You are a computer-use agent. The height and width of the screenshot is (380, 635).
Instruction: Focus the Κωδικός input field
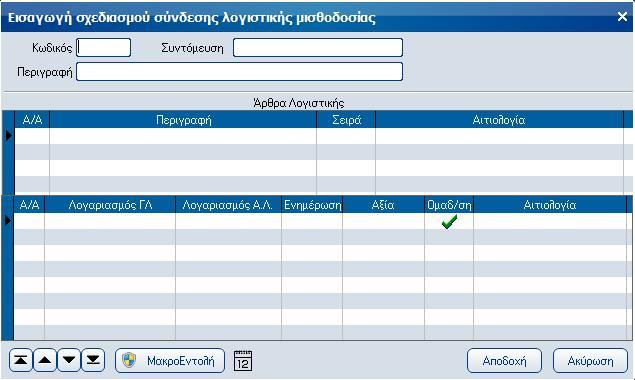pyautogui.click(x=104, y=48)
